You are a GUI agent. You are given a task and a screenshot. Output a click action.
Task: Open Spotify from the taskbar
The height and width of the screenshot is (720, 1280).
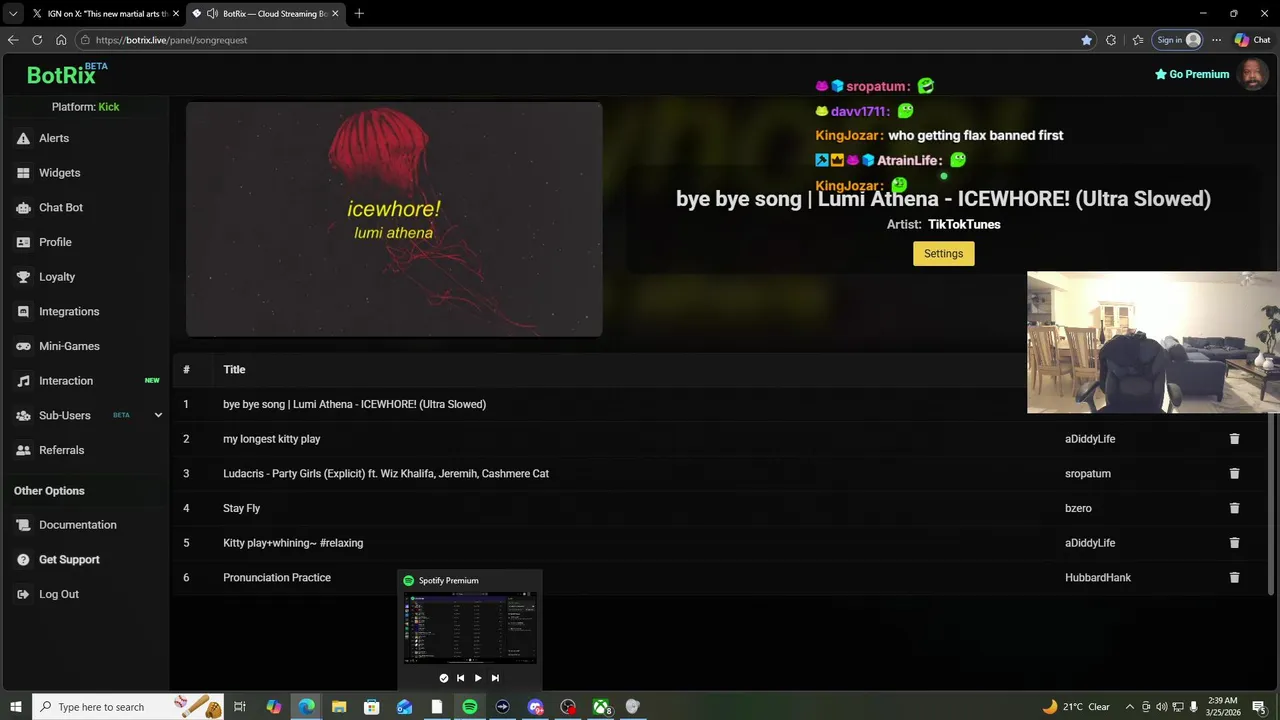click(x=470, y=707)
